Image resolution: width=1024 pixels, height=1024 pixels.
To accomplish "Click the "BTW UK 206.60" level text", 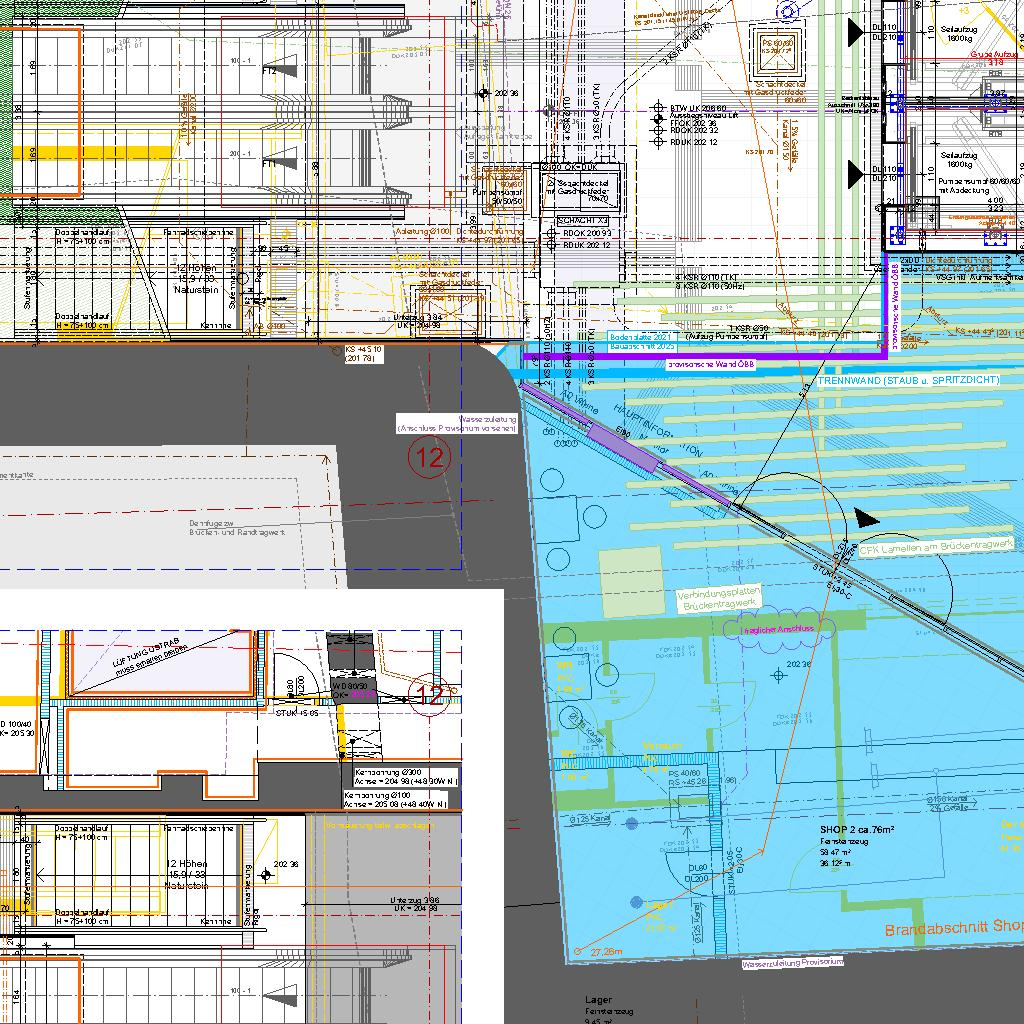I will (698, 108).
